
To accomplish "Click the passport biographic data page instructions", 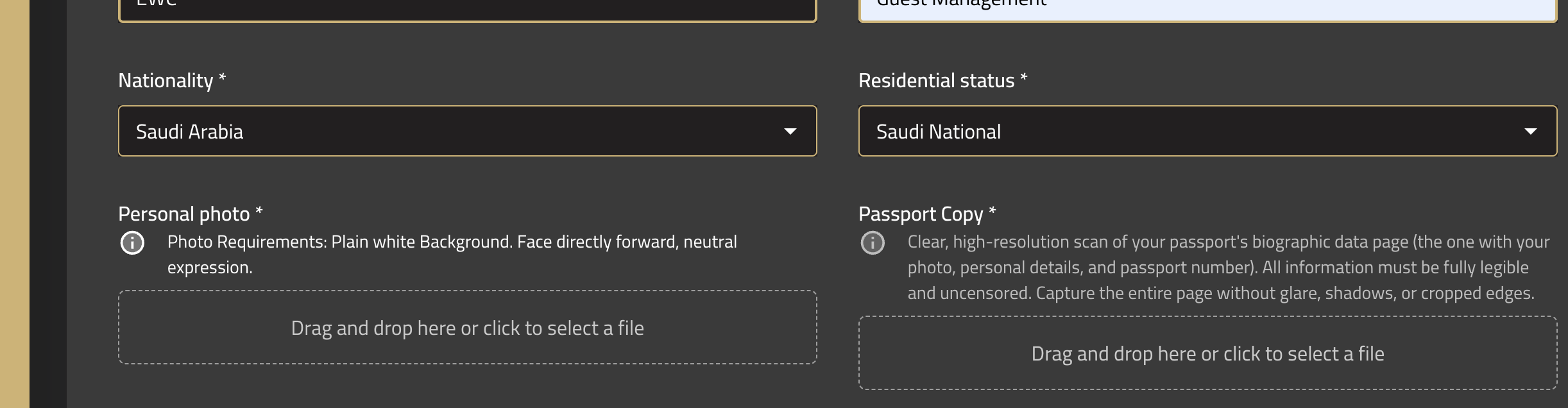I will click(x=1228, y=268).
